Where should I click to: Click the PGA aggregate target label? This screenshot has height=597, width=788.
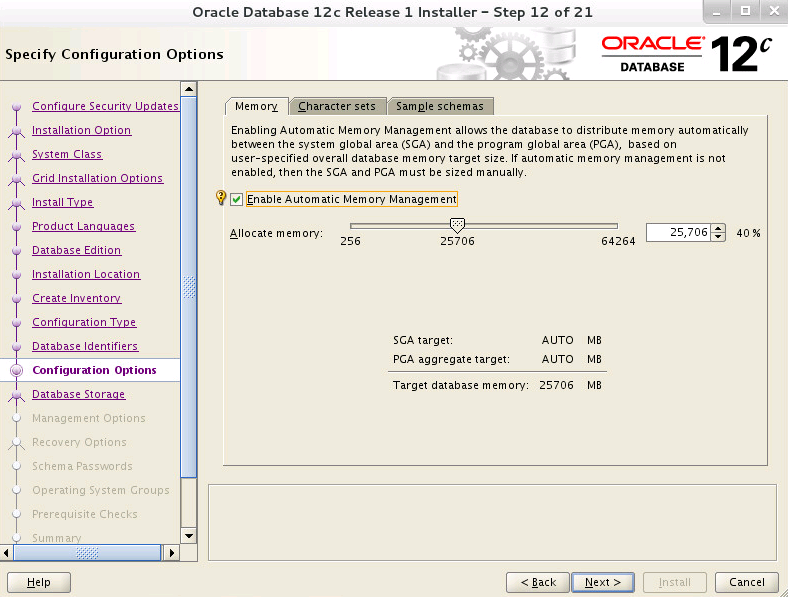pos(451,359)
